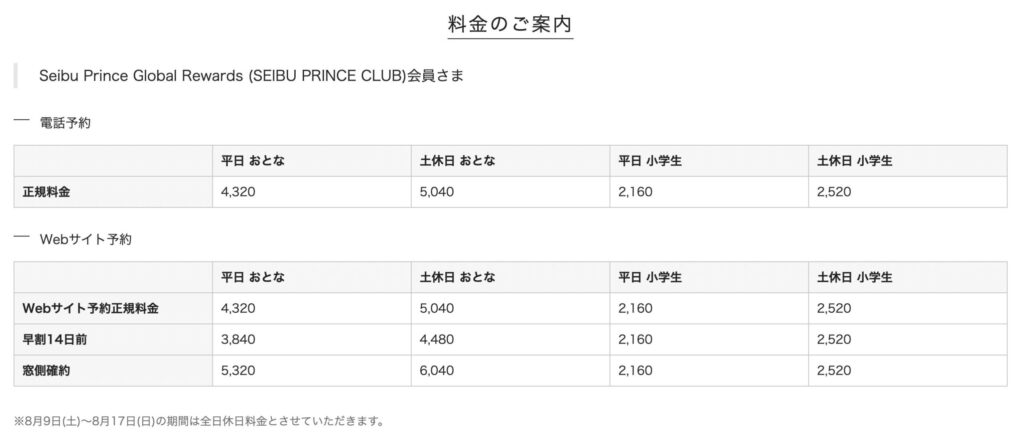
Task: Select the Seibu Prince Global Rewards member heading
Action: (251, 76)
